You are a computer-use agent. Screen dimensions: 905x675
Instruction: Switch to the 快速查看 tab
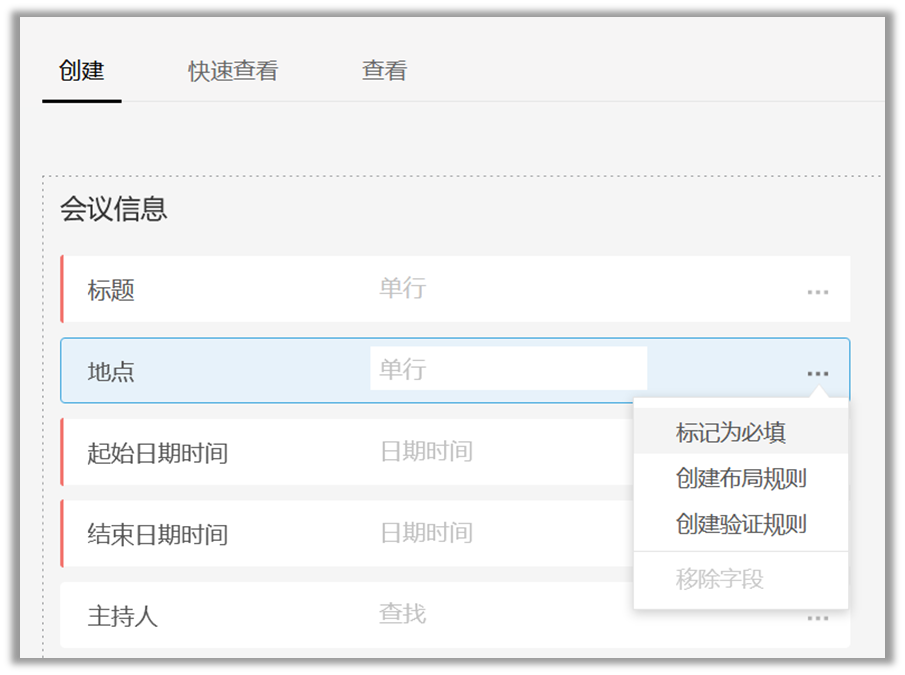tap(233, 71)
